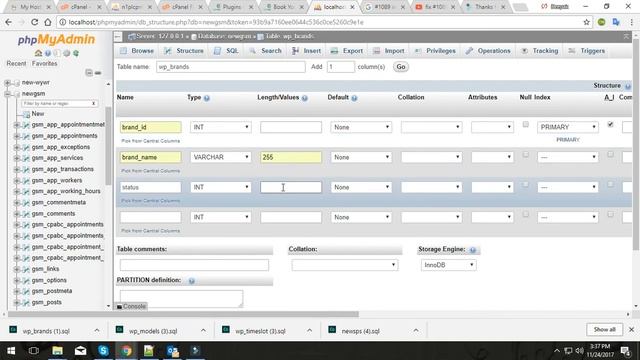Viewport: 640px width, 360px height.
Task: Open the Export tab
Action: pyautogui.click(x=347, y=51)
